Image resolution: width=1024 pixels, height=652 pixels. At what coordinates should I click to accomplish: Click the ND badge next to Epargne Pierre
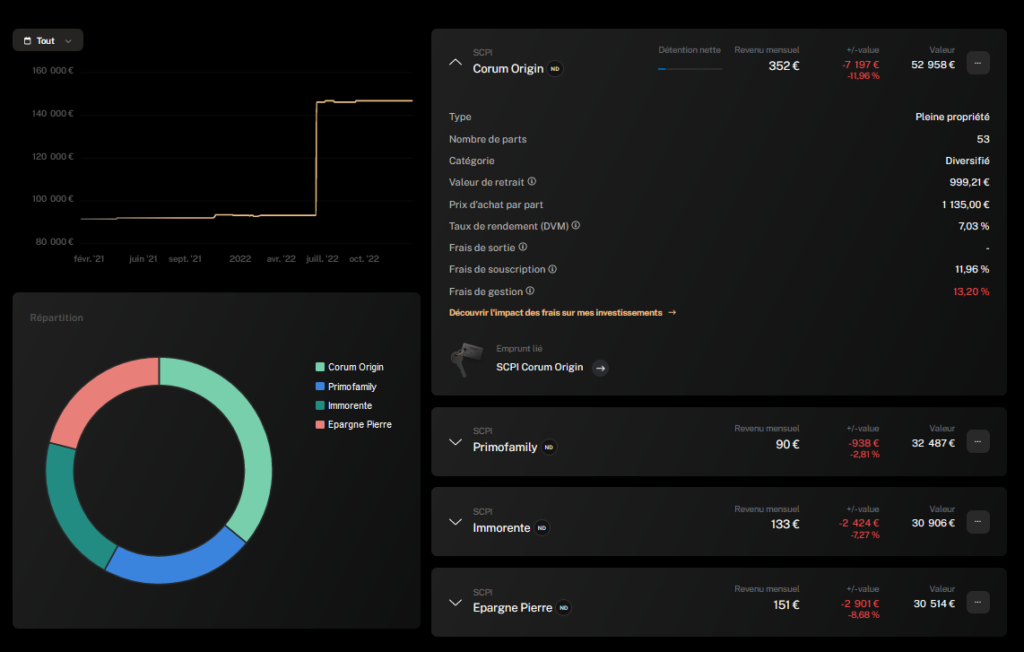click(x=564, y=608)
